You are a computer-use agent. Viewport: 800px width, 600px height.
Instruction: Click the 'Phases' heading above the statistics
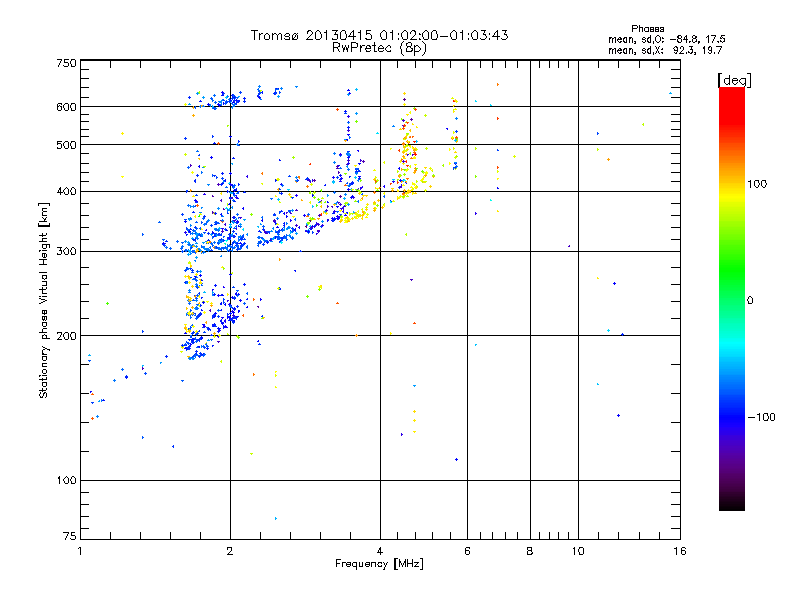(x=647, y=29)
